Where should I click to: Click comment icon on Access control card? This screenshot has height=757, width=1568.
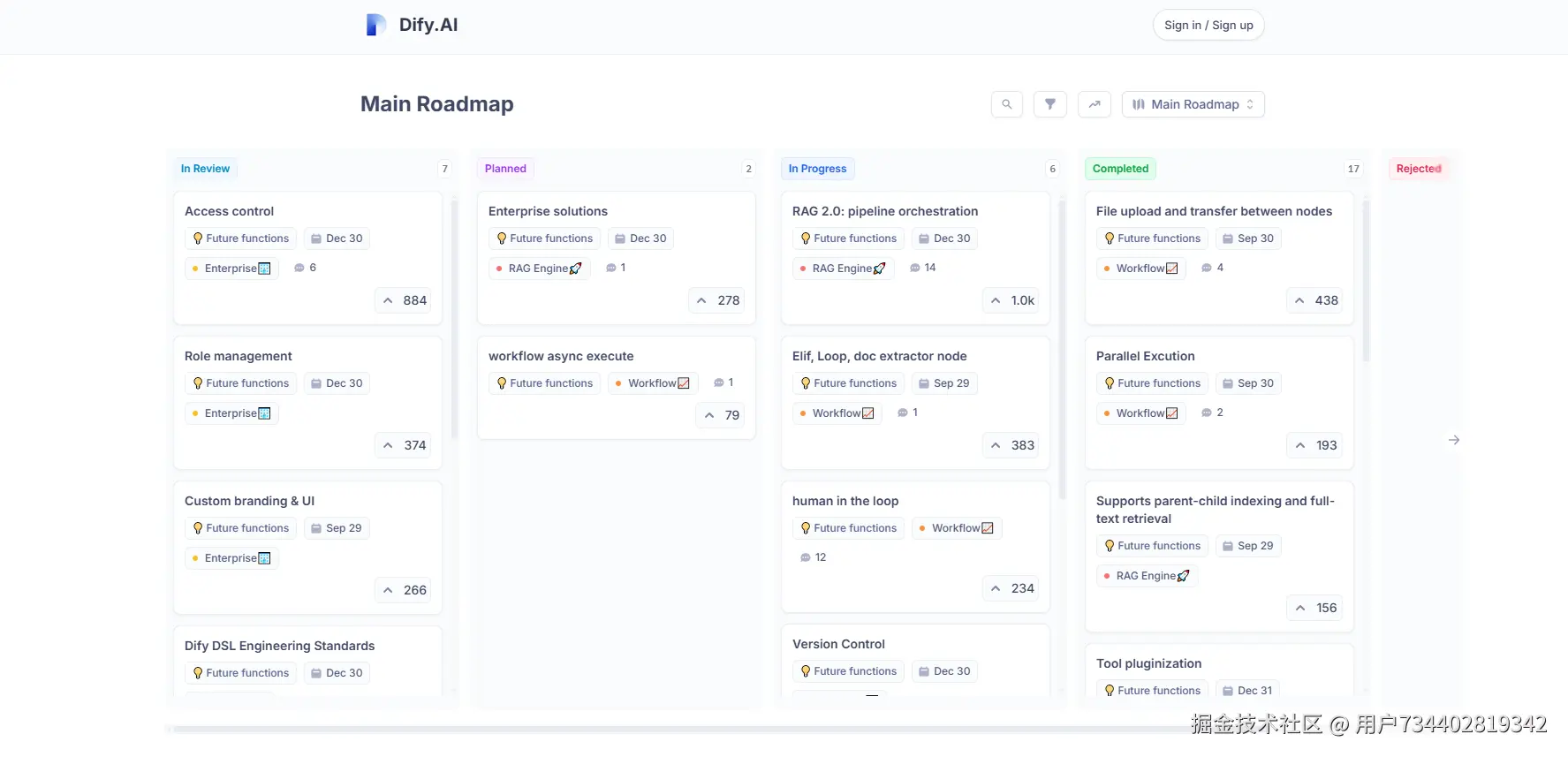[x=299, y=268]
